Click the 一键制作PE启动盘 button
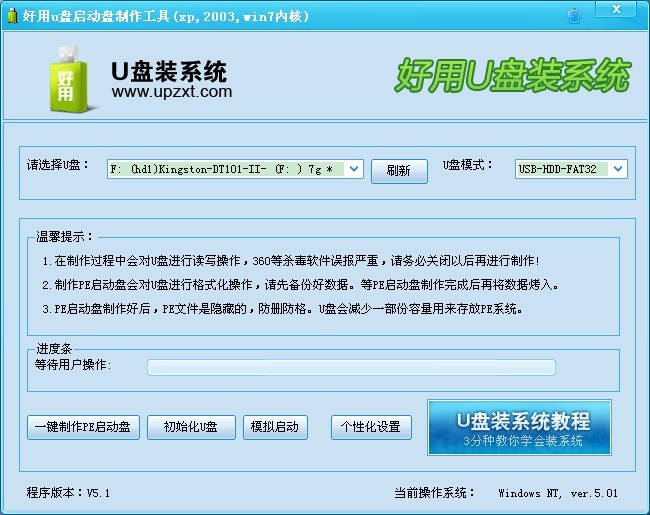 (83, 427)
